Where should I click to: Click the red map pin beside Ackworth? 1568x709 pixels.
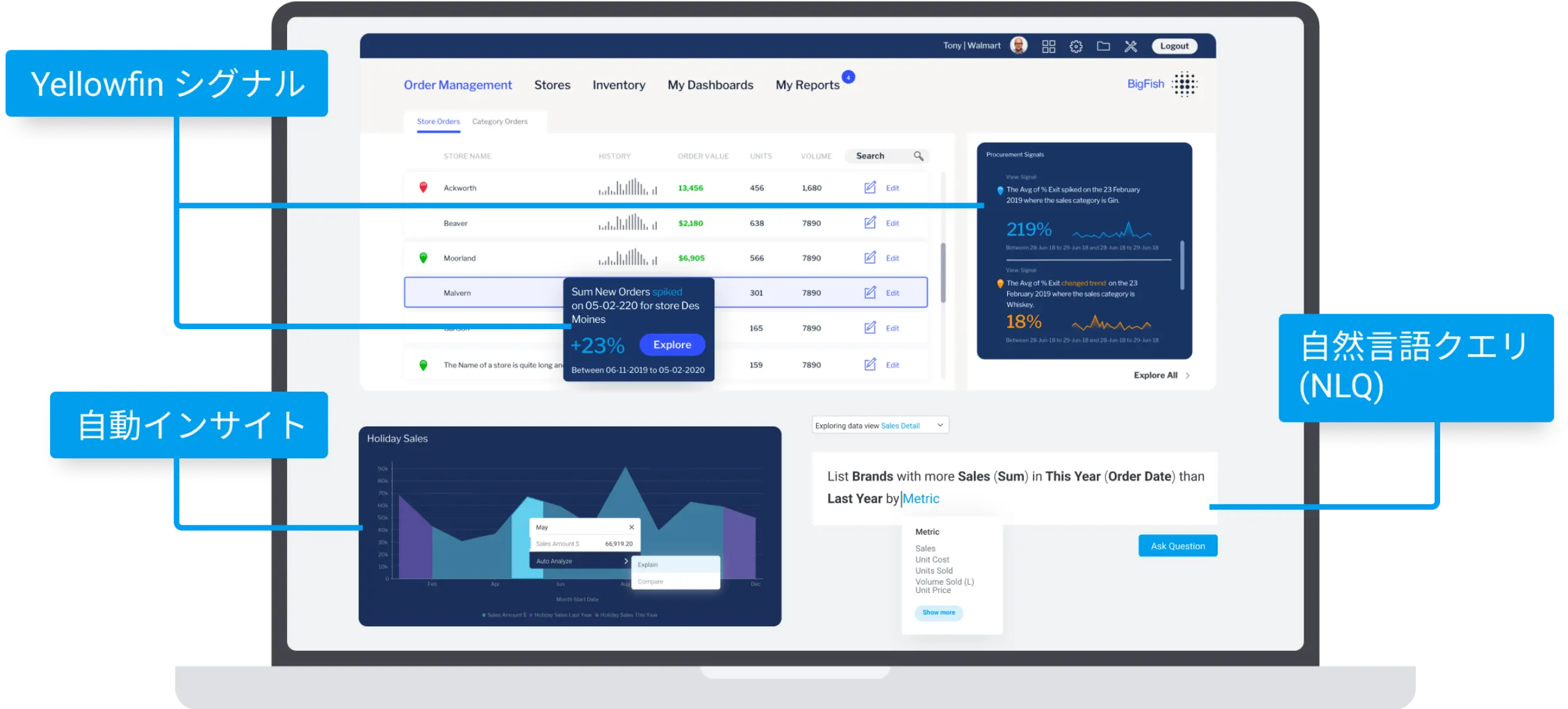(423, 187)
